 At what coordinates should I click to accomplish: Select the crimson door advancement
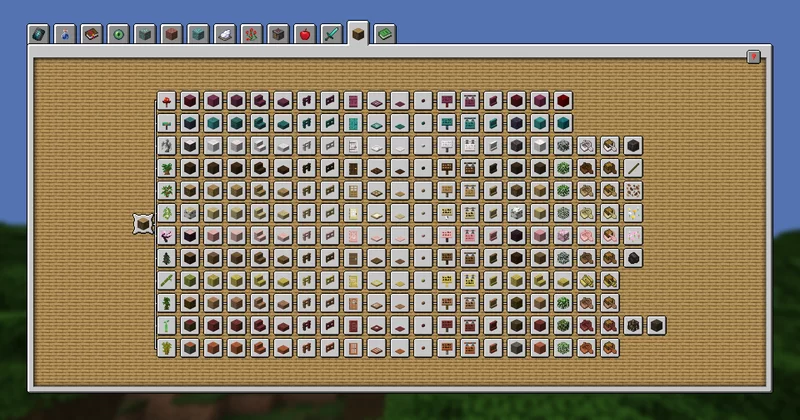coord(352,101)
